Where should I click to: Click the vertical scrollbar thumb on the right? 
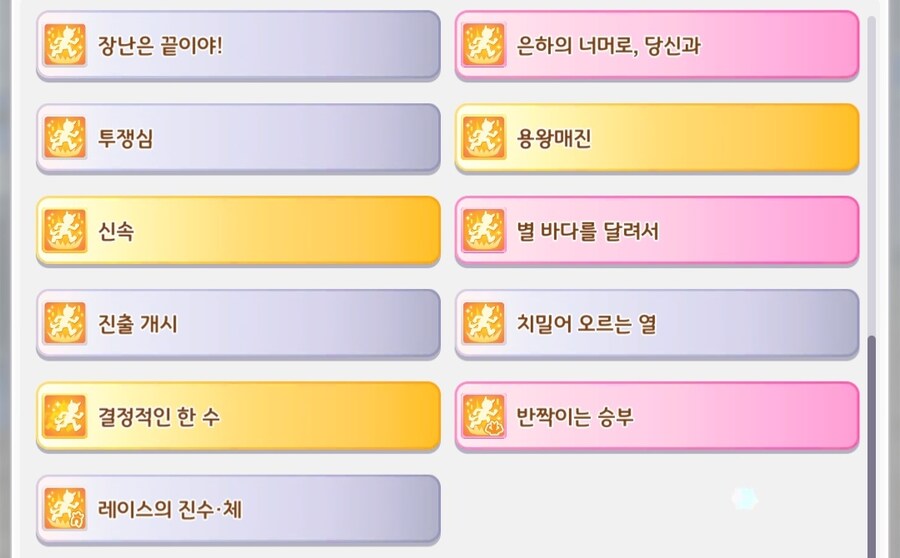[872, 440]
